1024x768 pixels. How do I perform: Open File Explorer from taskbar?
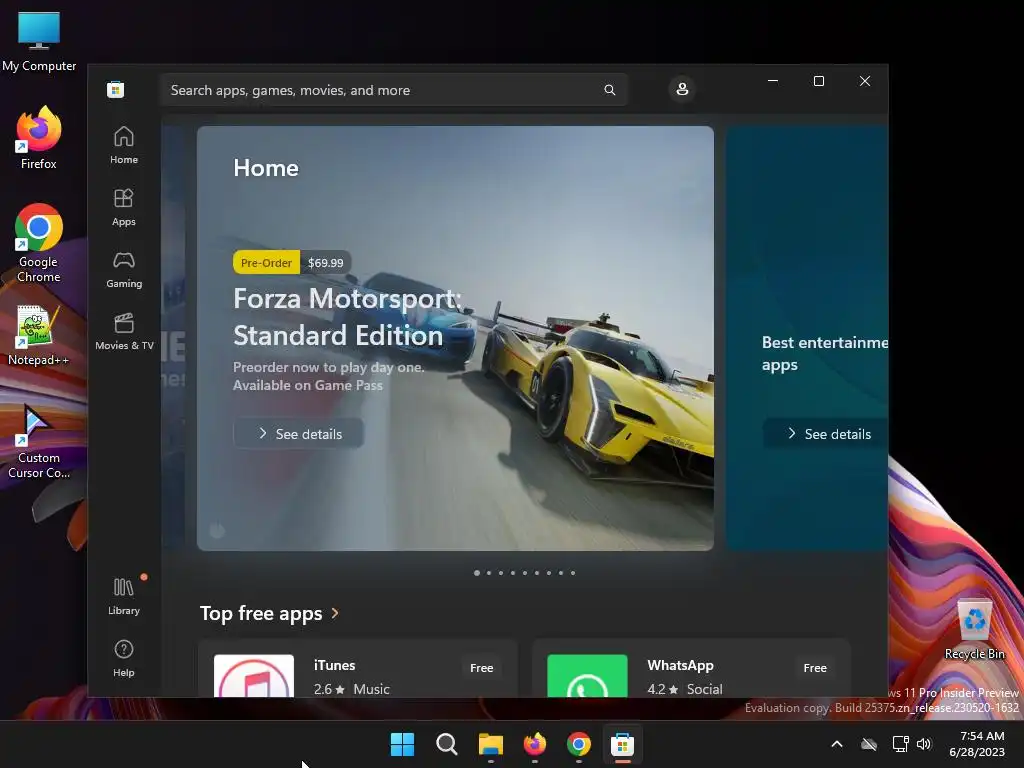pos(490,744)
